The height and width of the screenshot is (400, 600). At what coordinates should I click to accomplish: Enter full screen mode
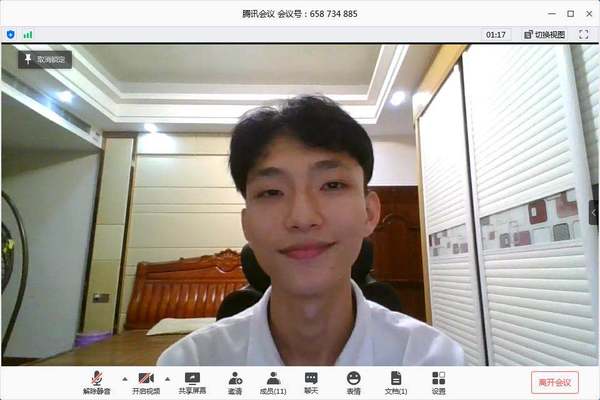pos(583,34)
